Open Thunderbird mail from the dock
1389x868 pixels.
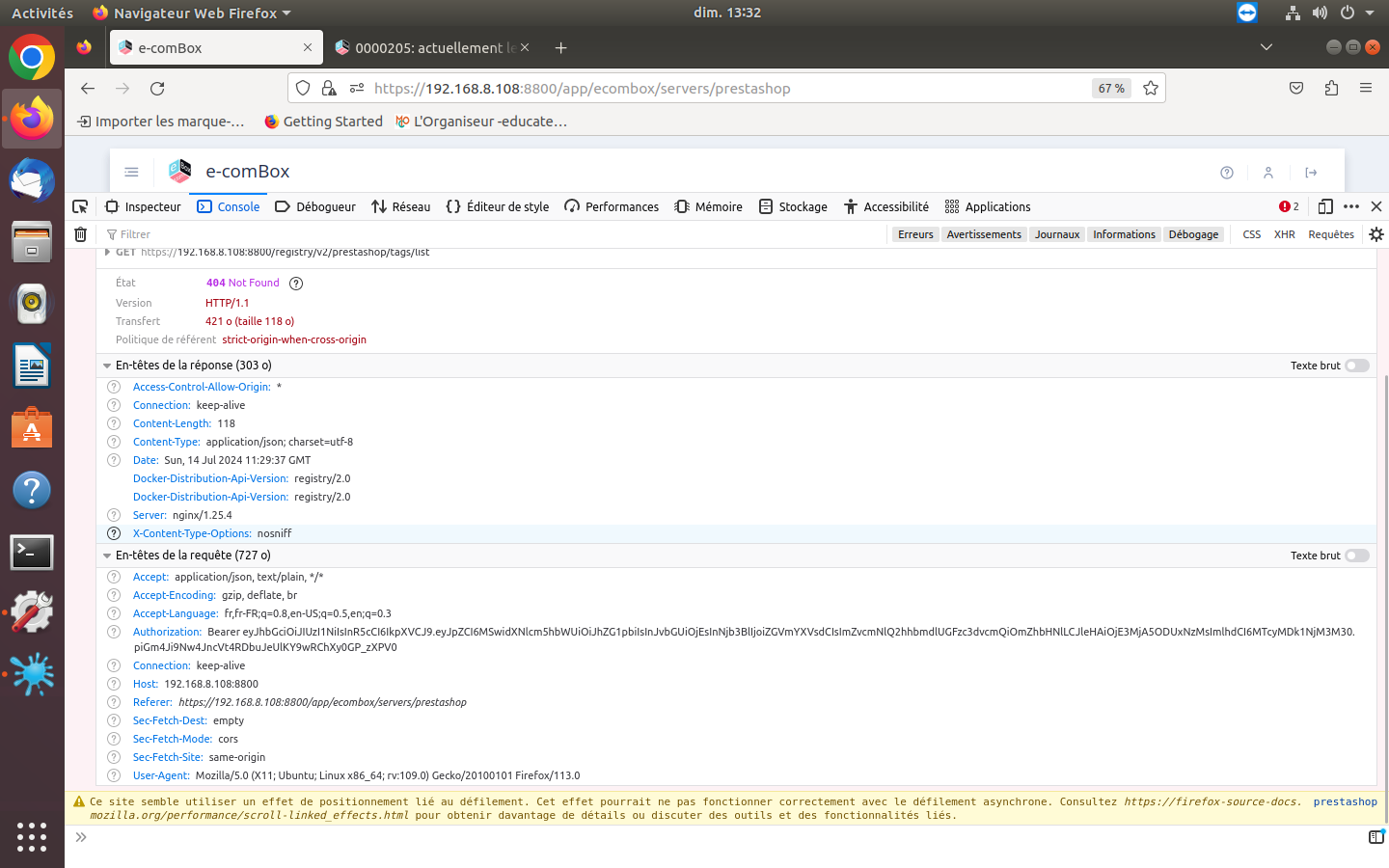(x=32, y=180)
